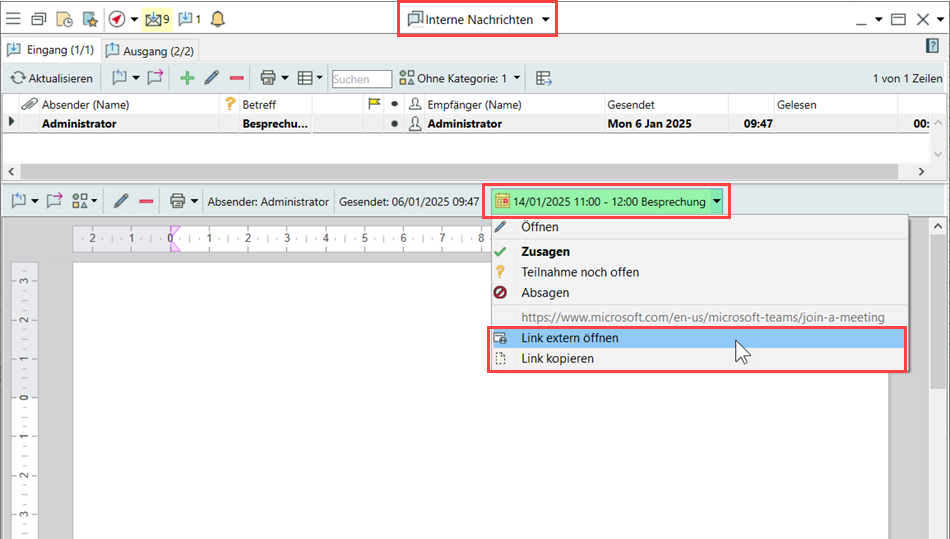Open the print dropdown arrow in upper toolbar
The height and width of the screenshot is (539, 950).
tap(285, 78)
